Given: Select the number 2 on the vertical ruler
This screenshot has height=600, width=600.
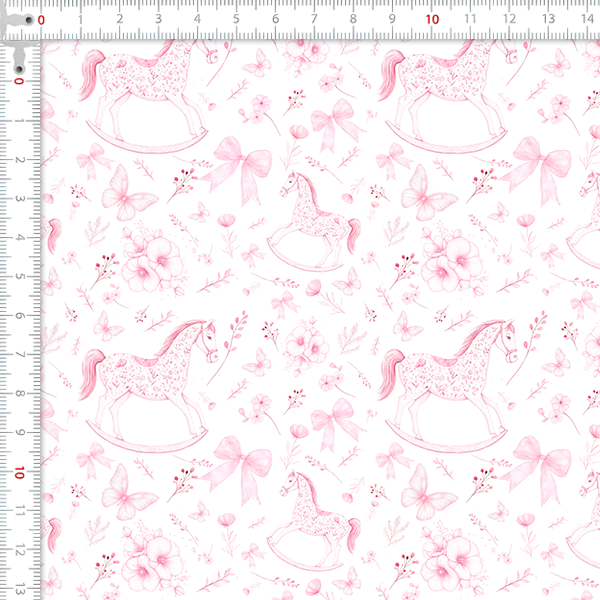Looking at the screenshot, I should (20, 160).
